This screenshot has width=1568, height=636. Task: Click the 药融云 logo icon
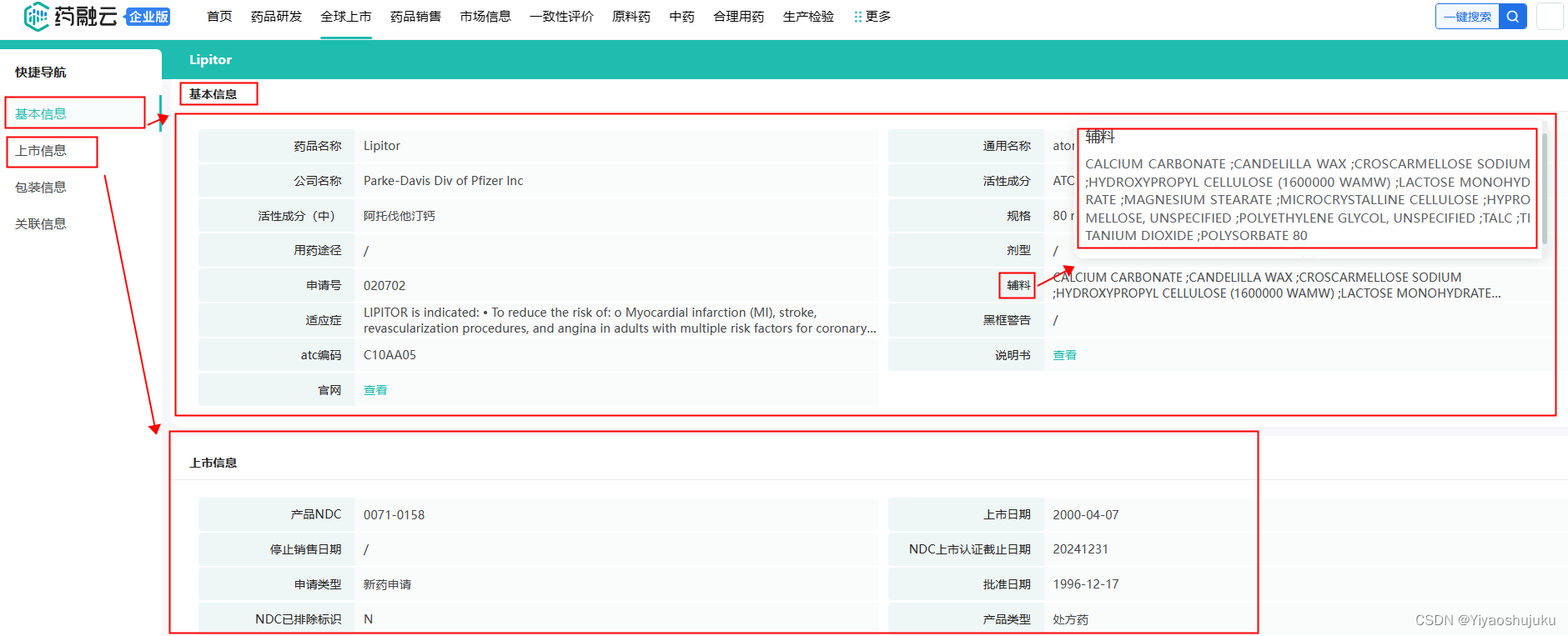[x=37, y=17]
